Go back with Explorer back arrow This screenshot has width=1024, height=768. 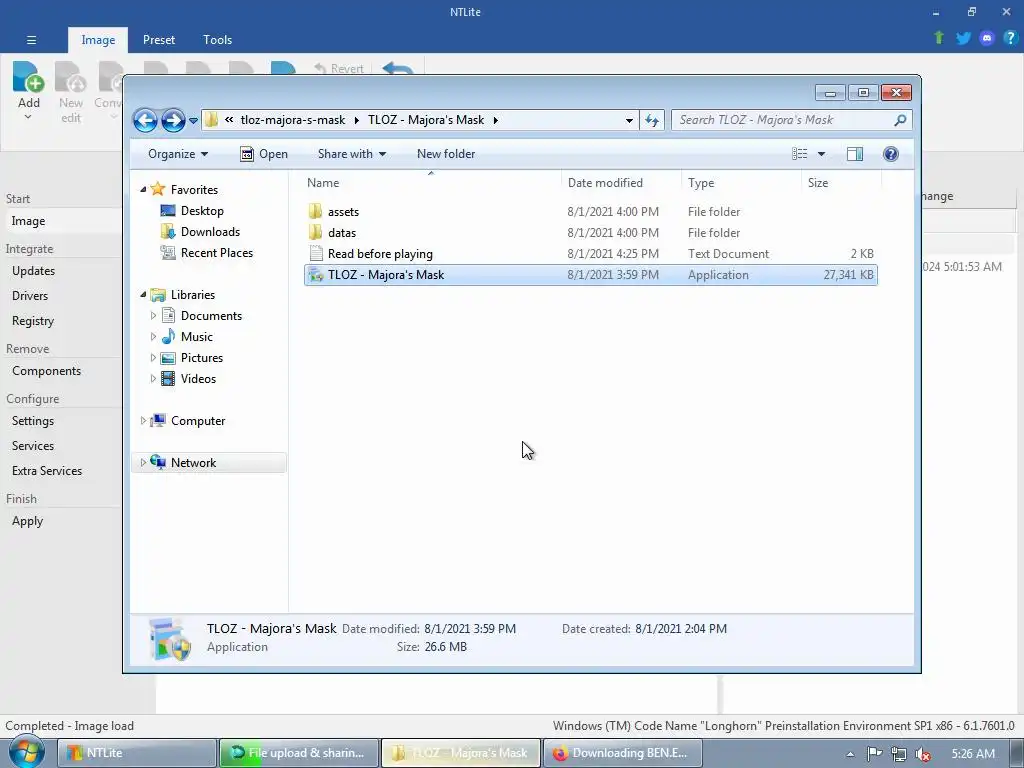pos(145,120)
